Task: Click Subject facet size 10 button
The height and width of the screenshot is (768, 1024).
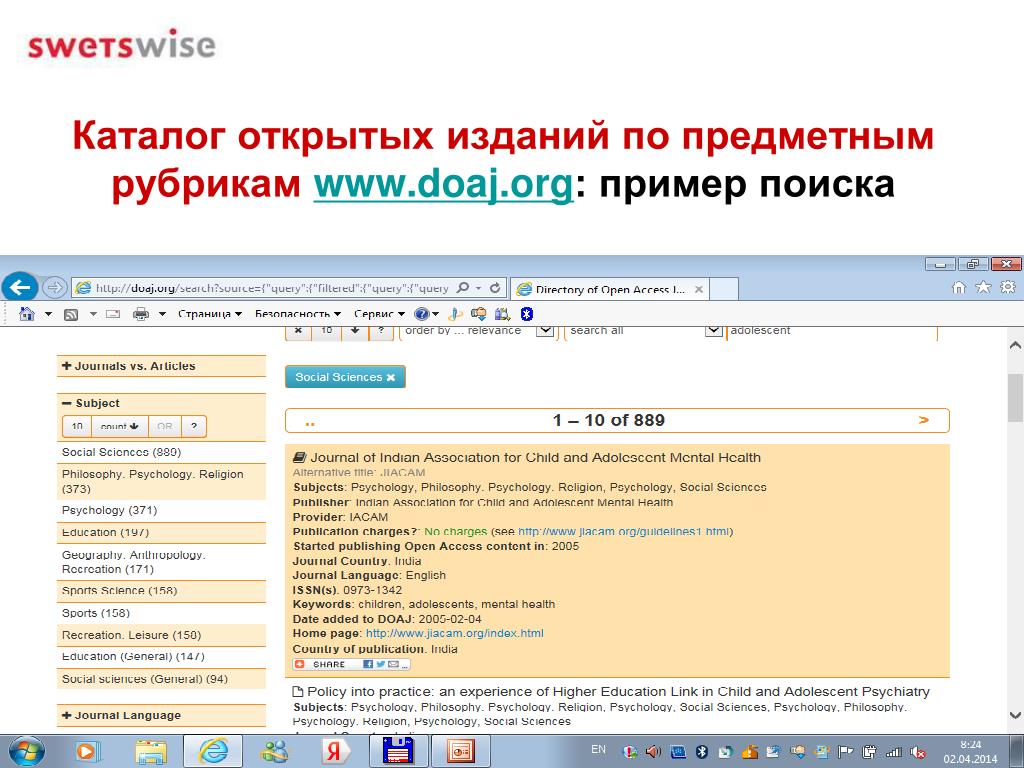Action: tap(76, 426)
